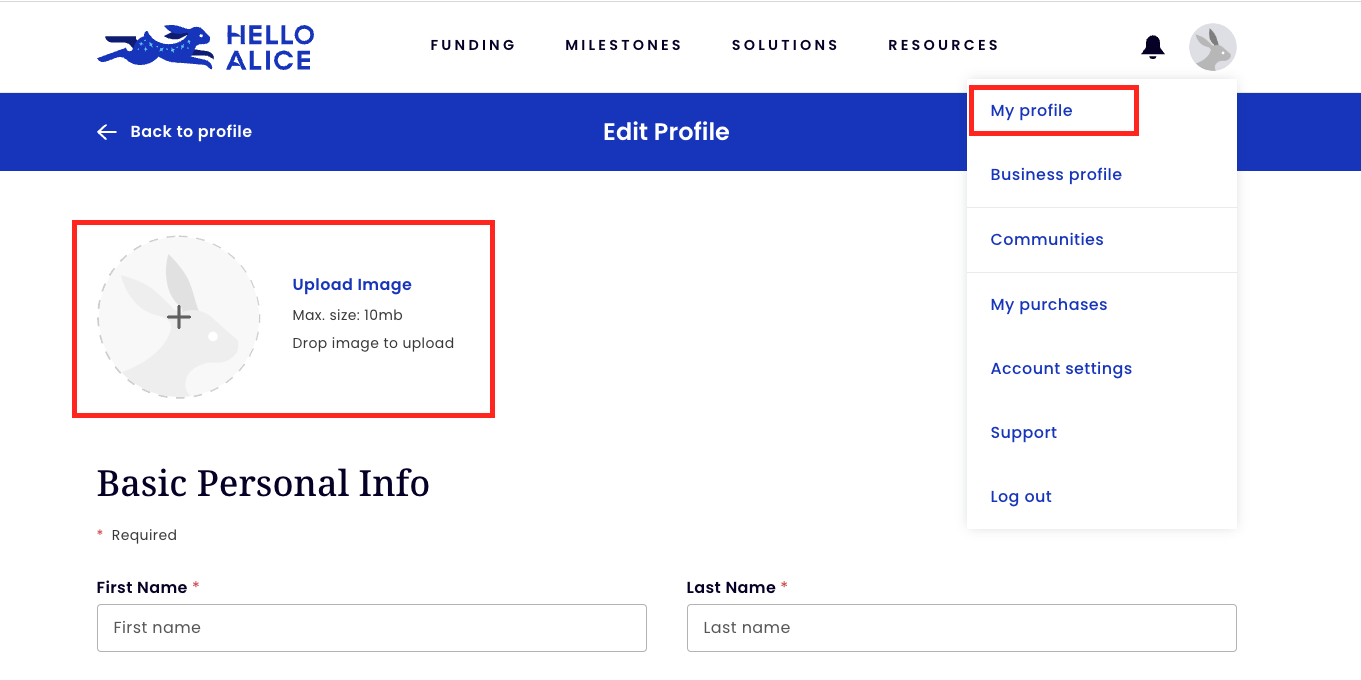Open the Solutions menu
Screen dimensions: 1361x680
tap(785, 45)
